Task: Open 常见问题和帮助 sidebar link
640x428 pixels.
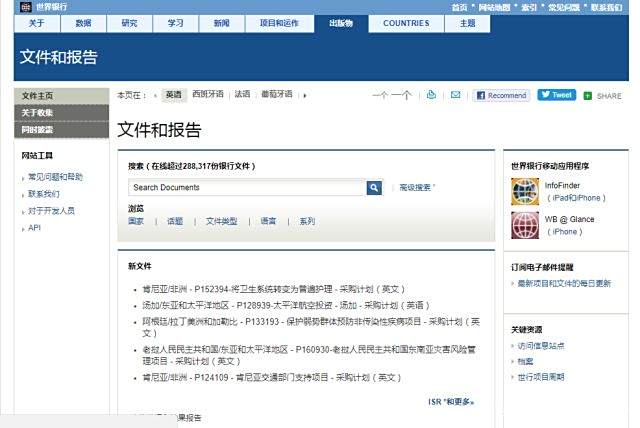Action: [x=56, y=177]
